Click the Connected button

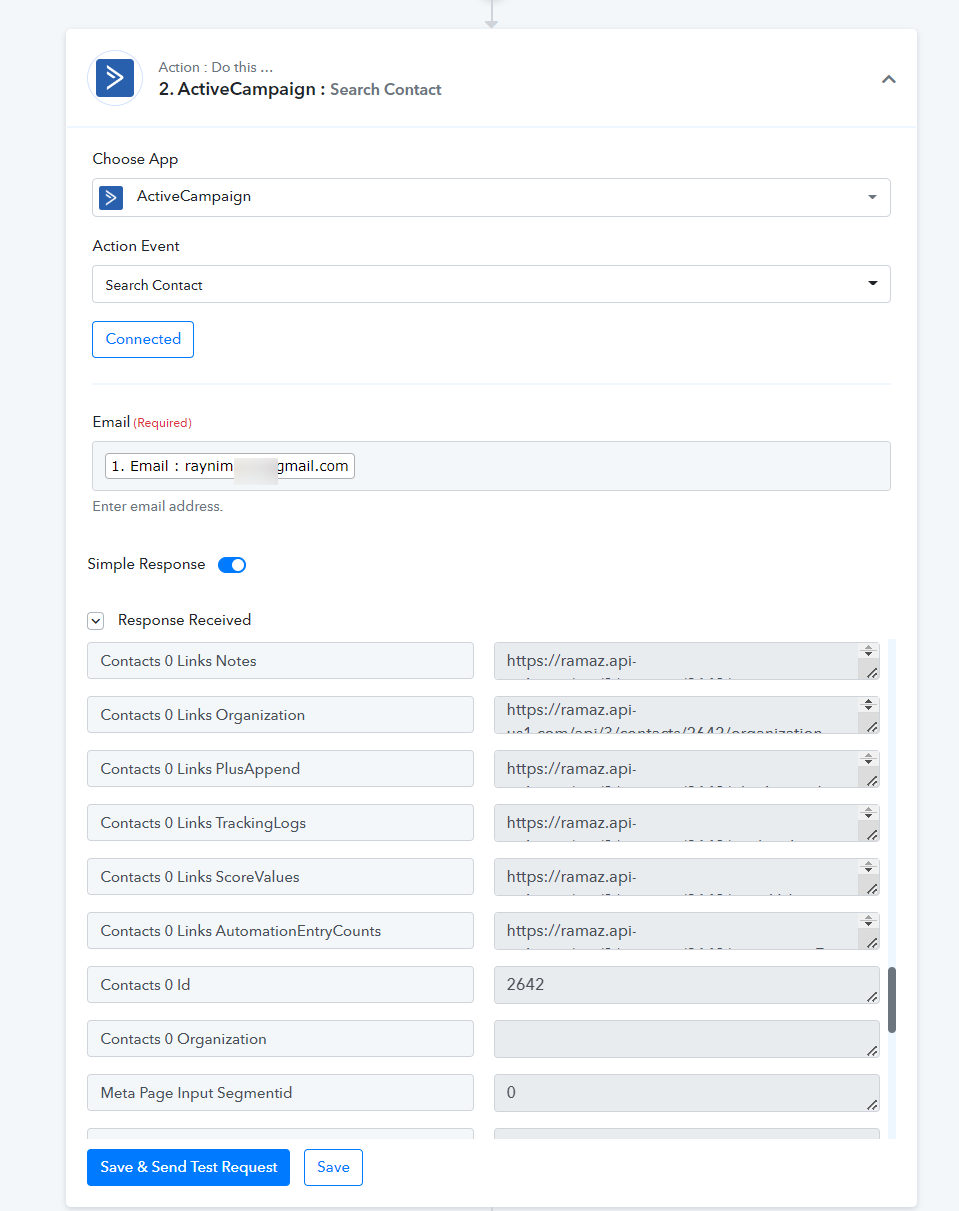(143, 339)
